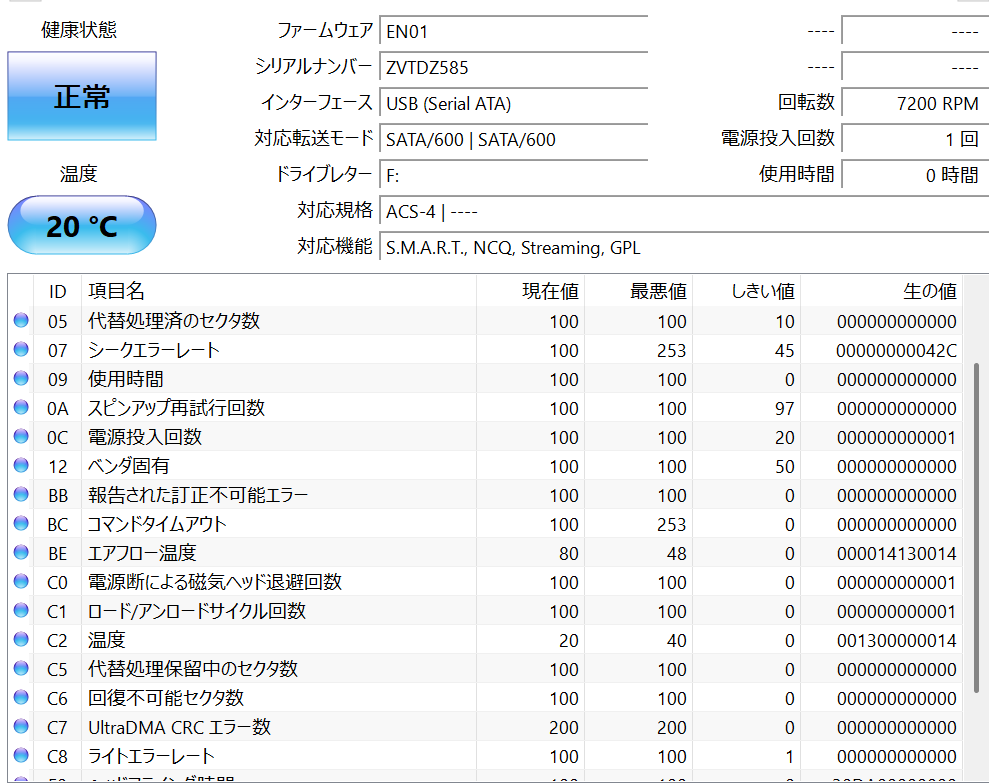Screen dimensions: 989x783
Task: Select the ライトエラーレート row
Action: pos(486,757)
